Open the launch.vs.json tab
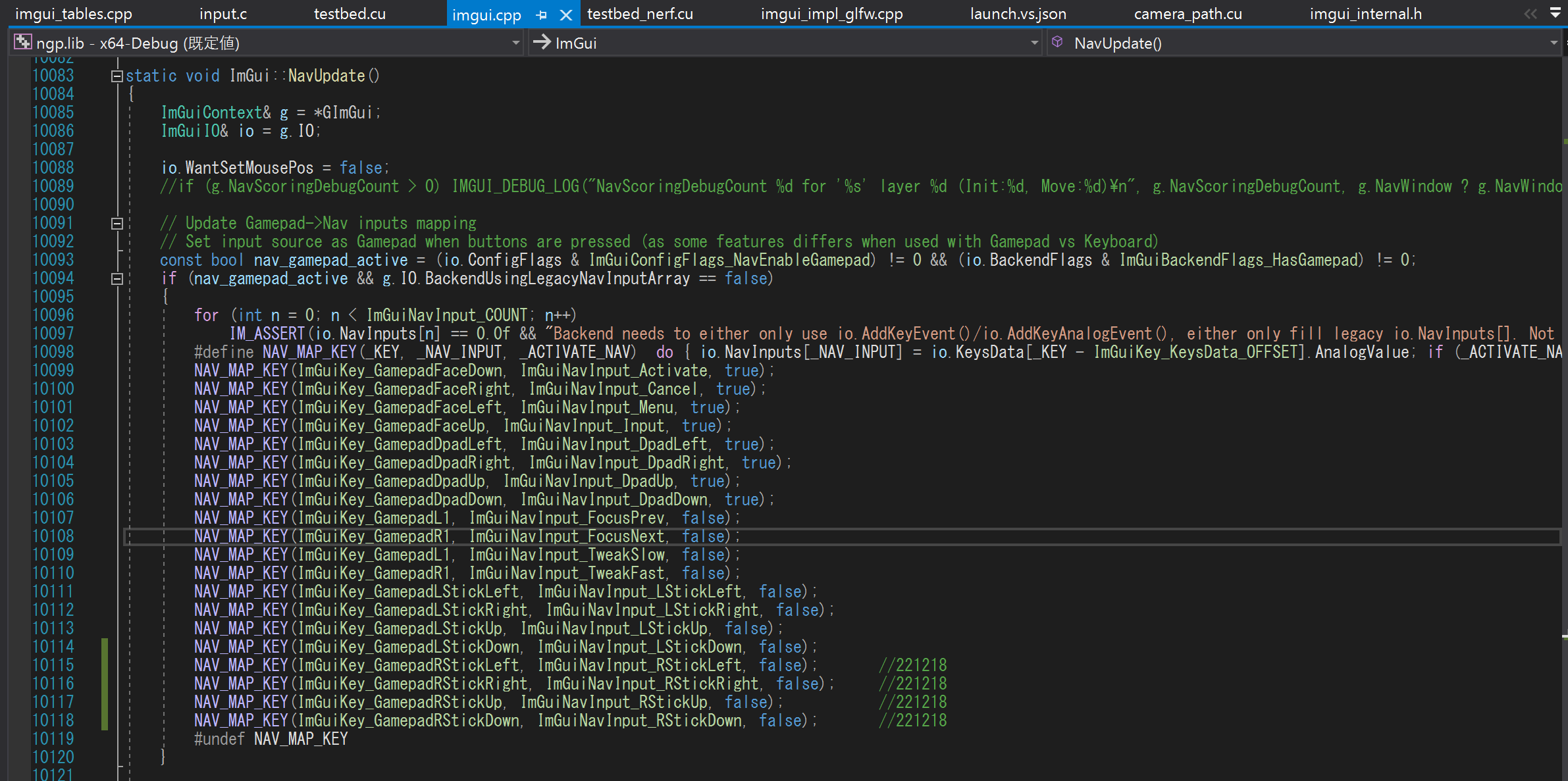Image resolution: width=1568 pixels, height=781 pixels. coord(1018,14)
